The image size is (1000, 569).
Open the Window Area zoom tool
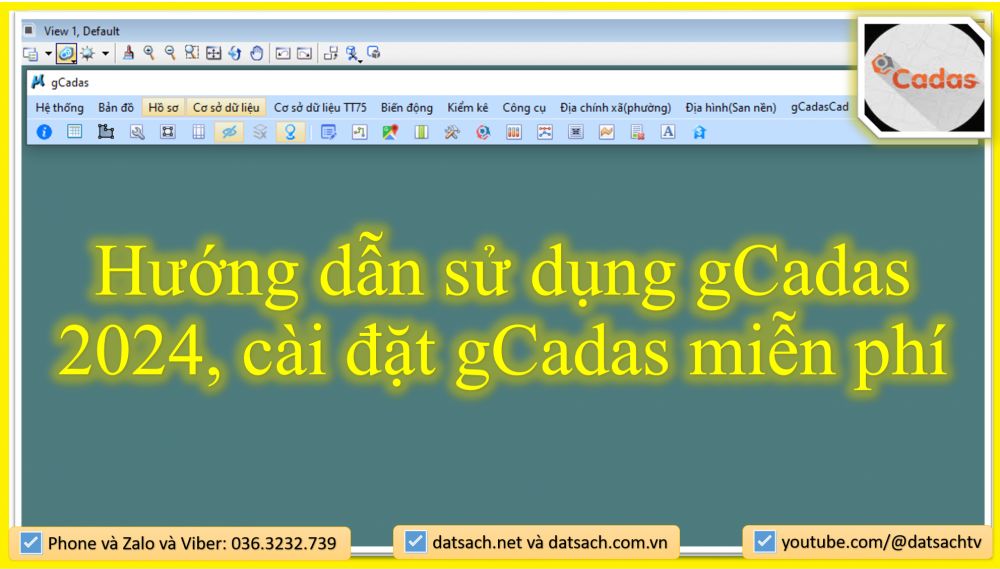(192, 53)
